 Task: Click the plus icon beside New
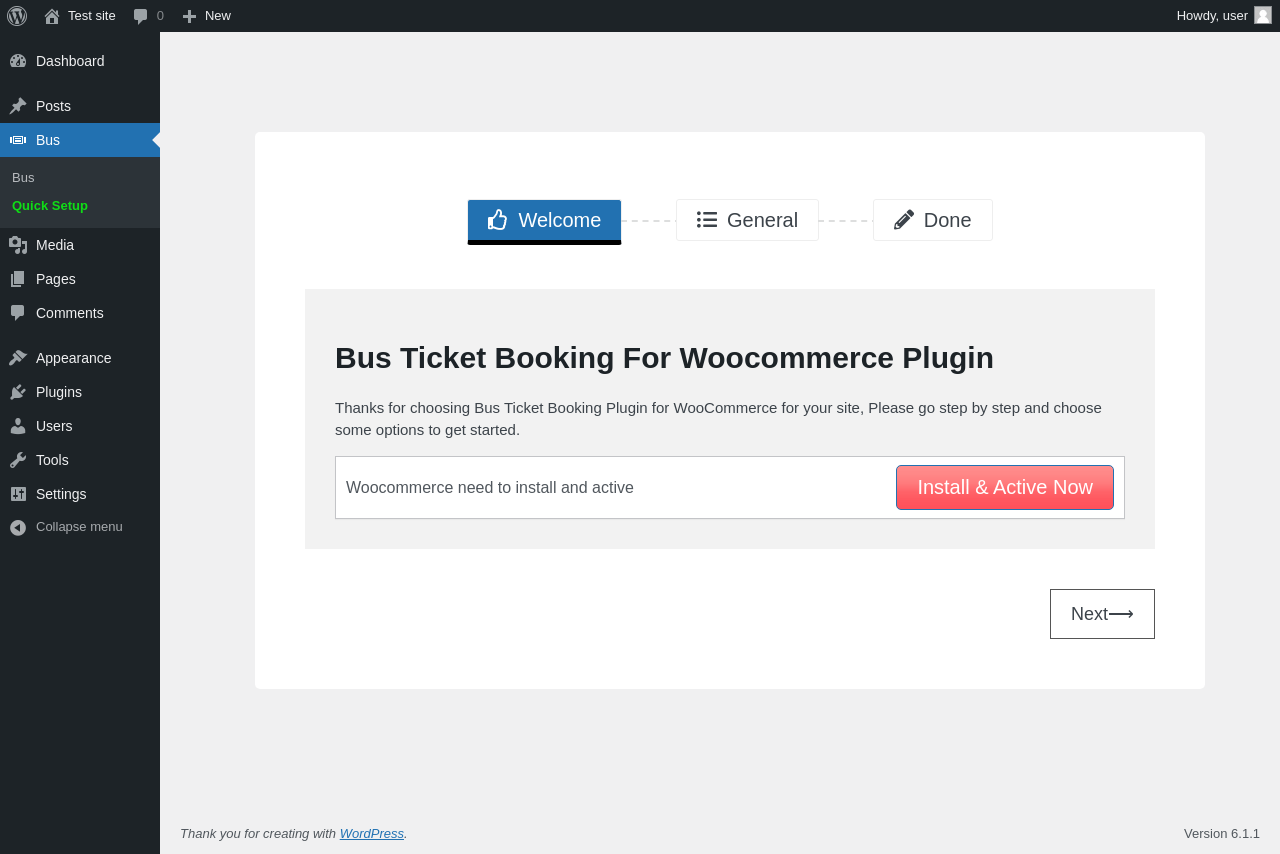point(189,16)
